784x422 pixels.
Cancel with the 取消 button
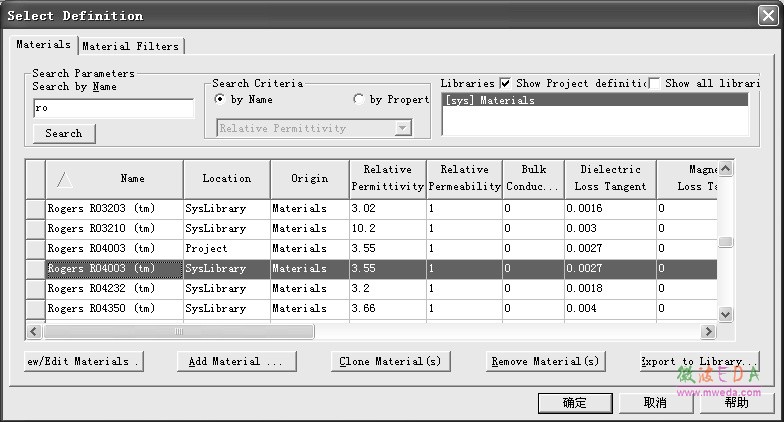coord(656,403)
